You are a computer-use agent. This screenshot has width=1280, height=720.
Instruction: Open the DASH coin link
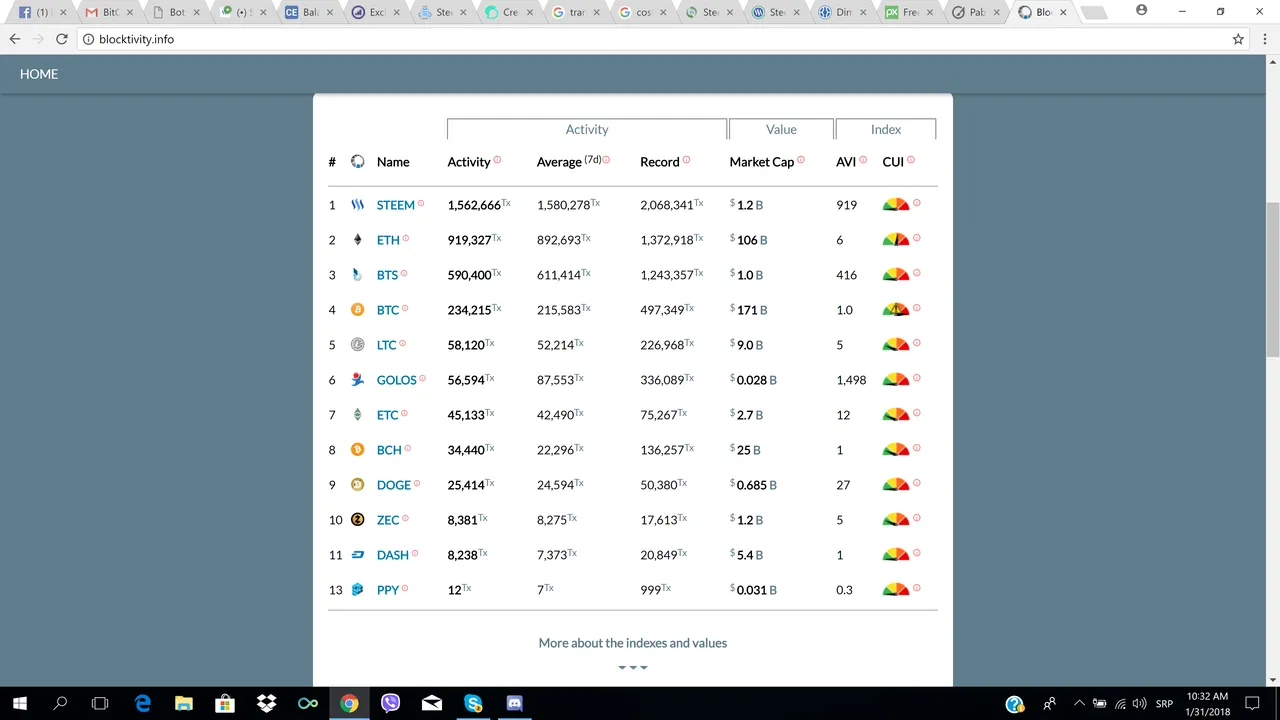pos(392,555)
